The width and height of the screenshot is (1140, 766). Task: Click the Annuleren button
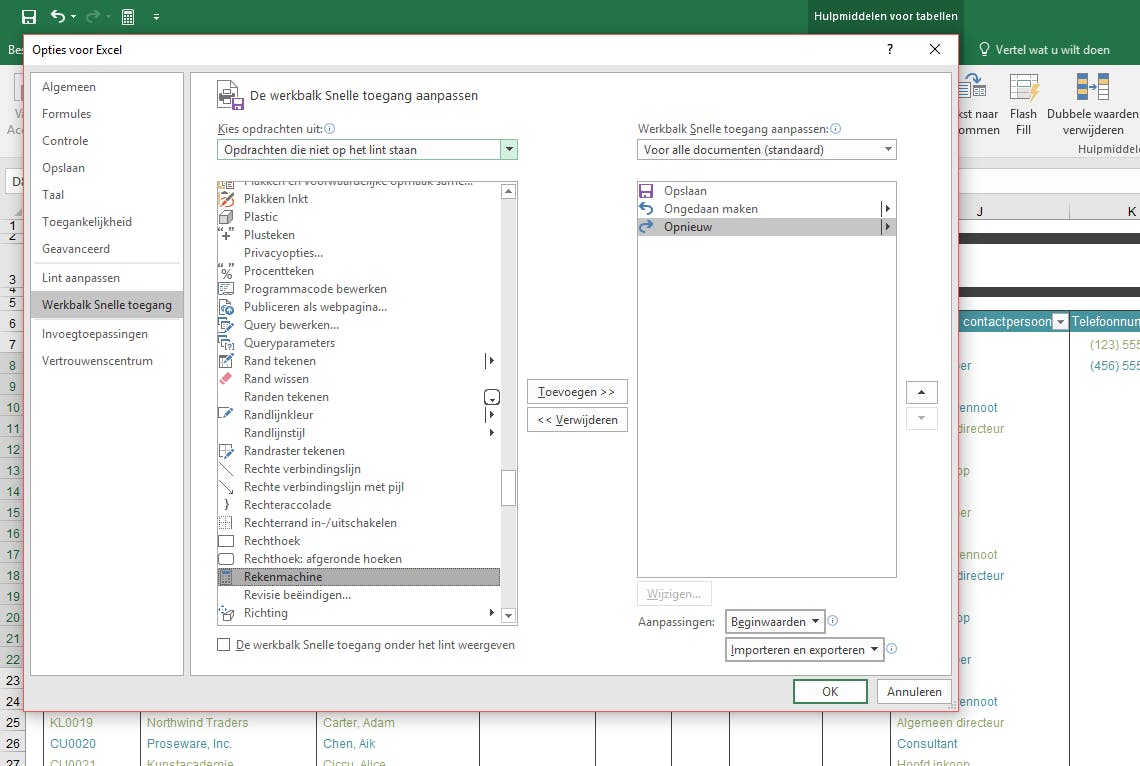click(913, 691)
